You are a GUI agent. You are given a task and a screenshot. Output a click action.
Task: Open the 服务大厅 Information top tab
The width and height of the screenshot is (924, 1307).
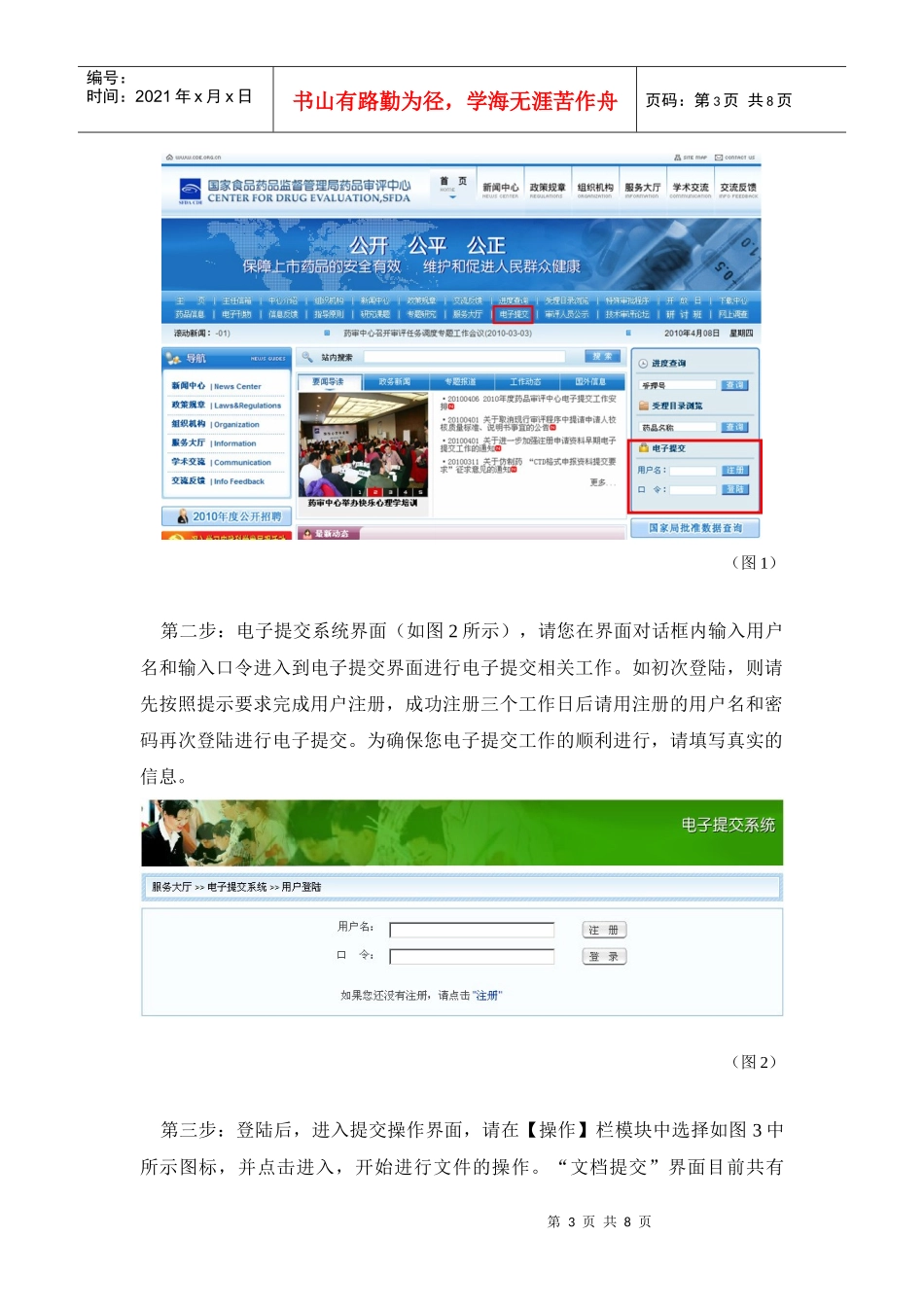point(642,190)
